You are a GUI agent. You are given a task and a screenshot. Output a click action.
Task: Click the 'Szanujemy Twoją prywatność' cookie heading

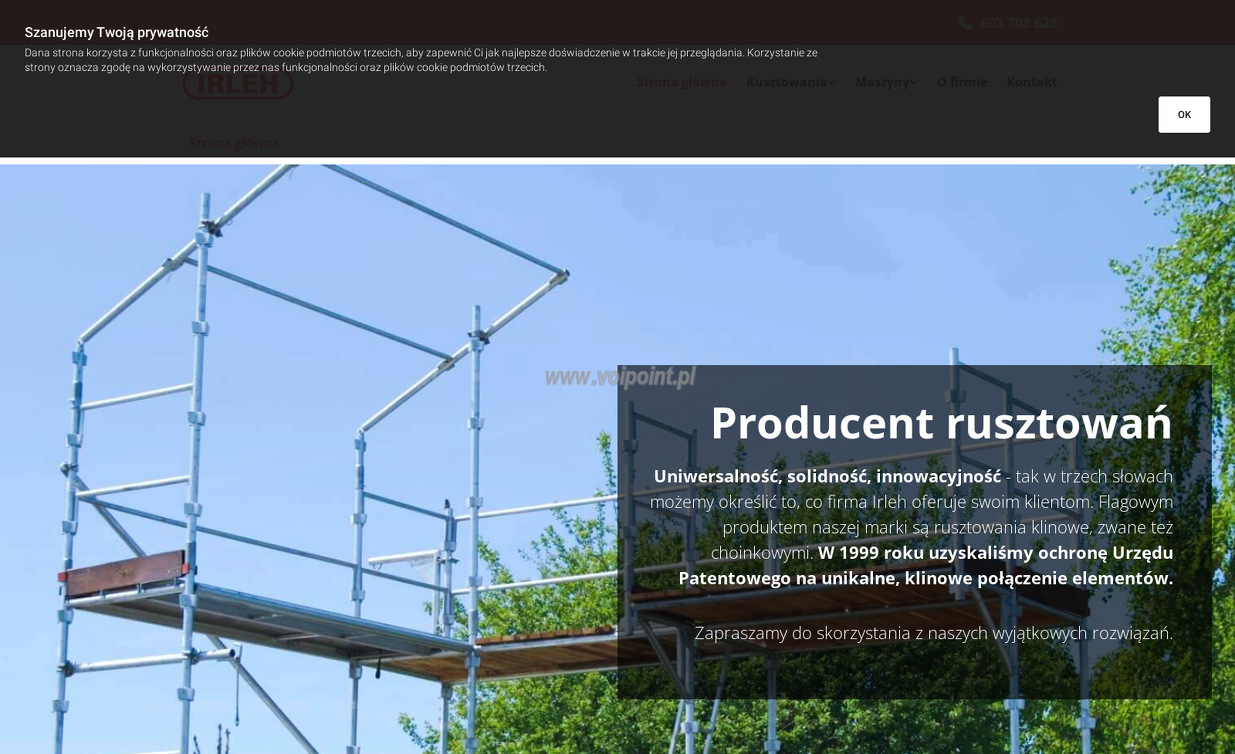coord(117,33)
